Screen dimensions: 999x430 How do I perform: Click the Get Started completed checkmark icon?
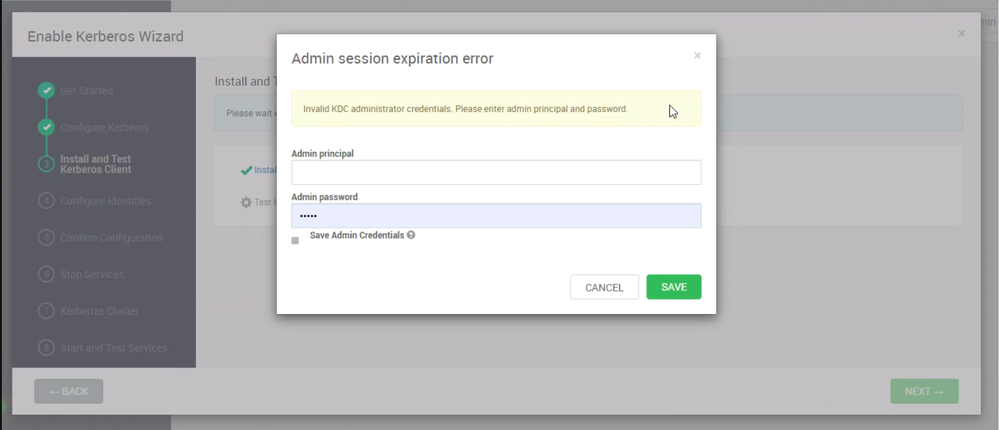click(x=46, y=90)
